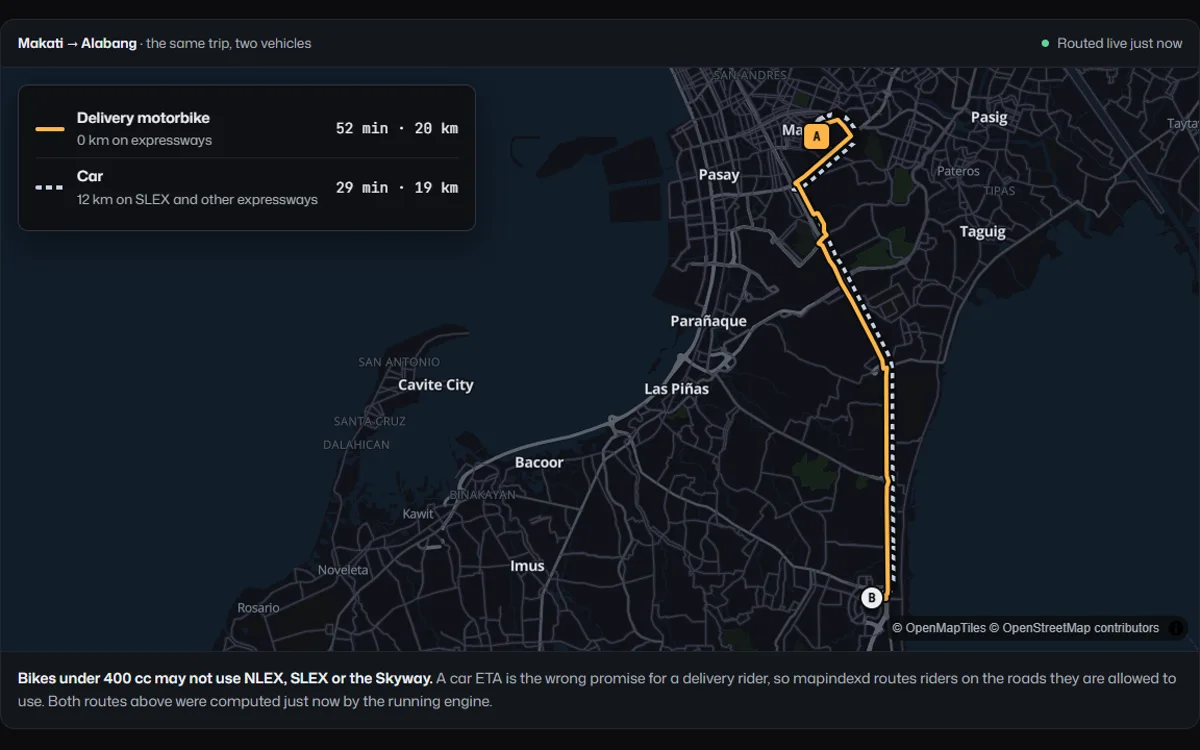Click the Pateros map label
The height and width of the screenshot is (750, 1200).
point(958,171)
